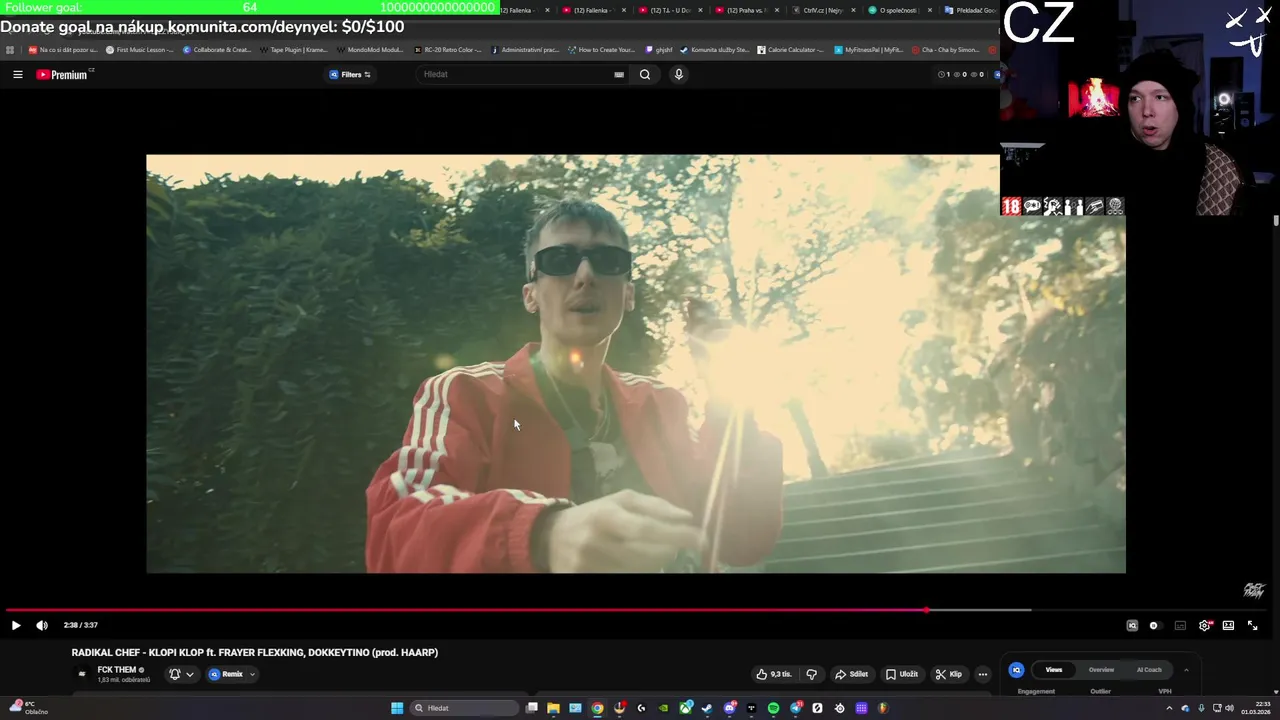Image resolution: width=1280 pixels, height=720 pixels.
Task: Open the player settings gear
Action: pos(1205,625)
